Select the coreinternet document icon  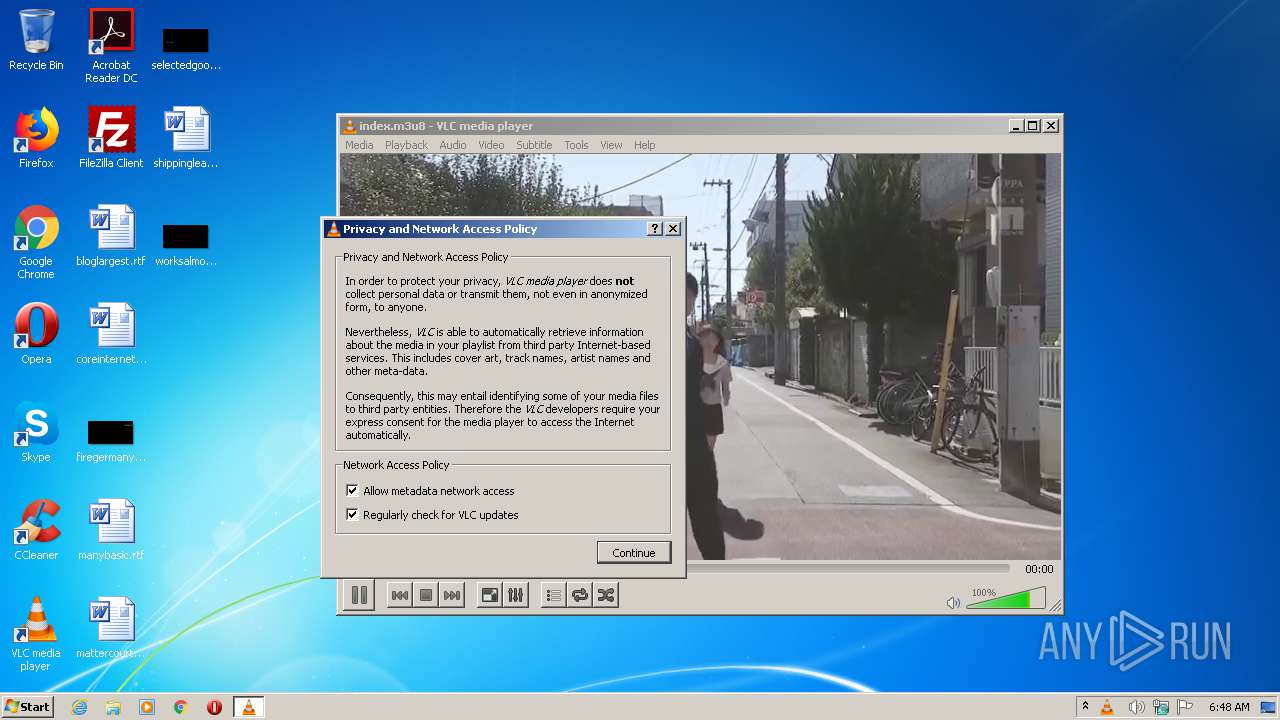tap(111, 334)
